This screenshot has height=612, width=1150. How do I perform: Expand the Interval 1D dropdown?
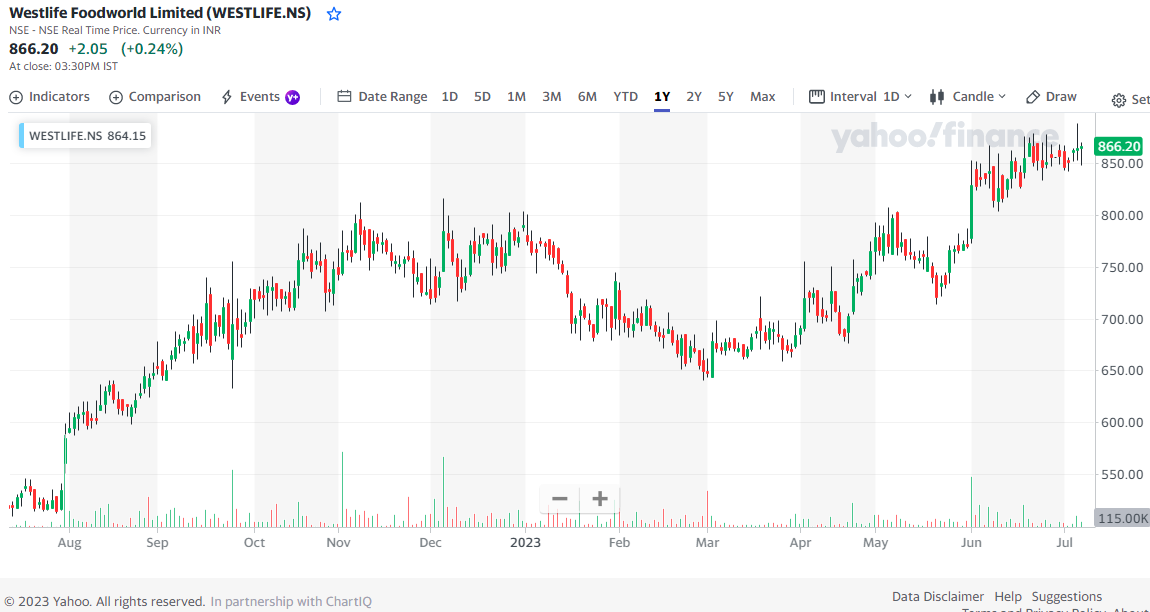coord(860,97)
